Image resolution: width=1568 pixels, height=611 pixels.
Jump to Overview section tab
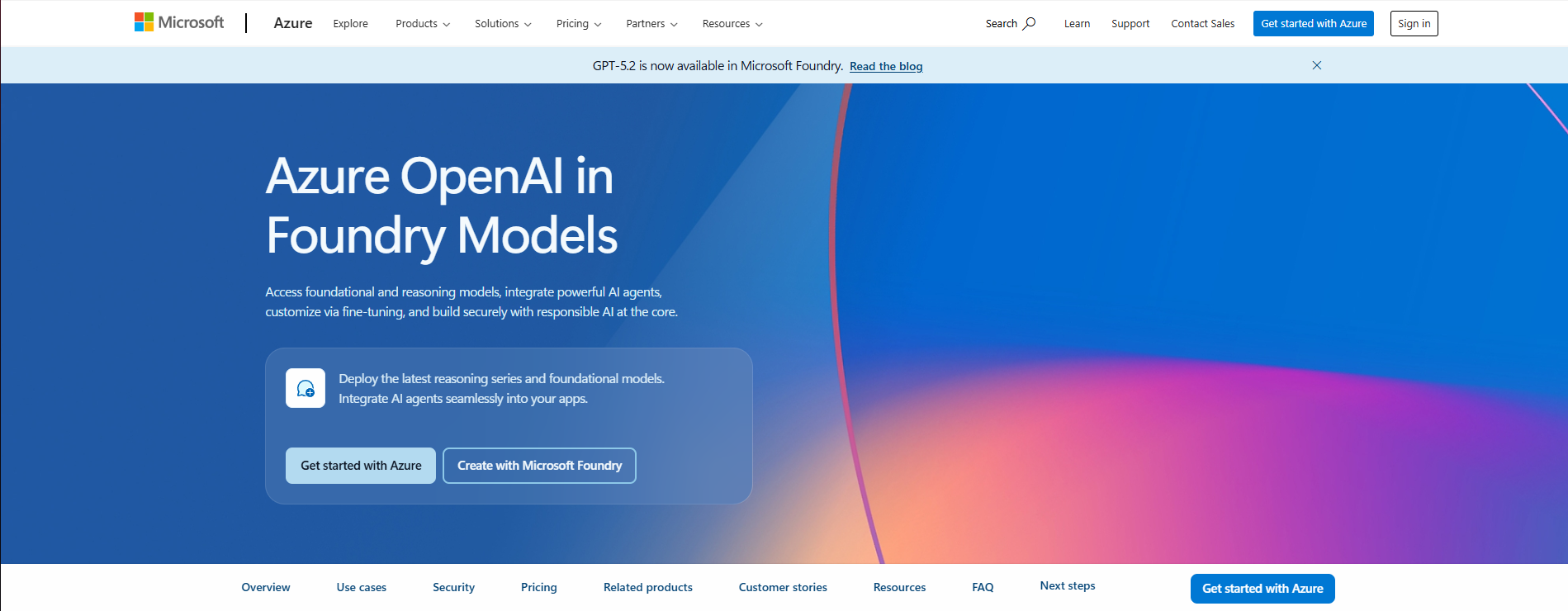pos(266,587)
